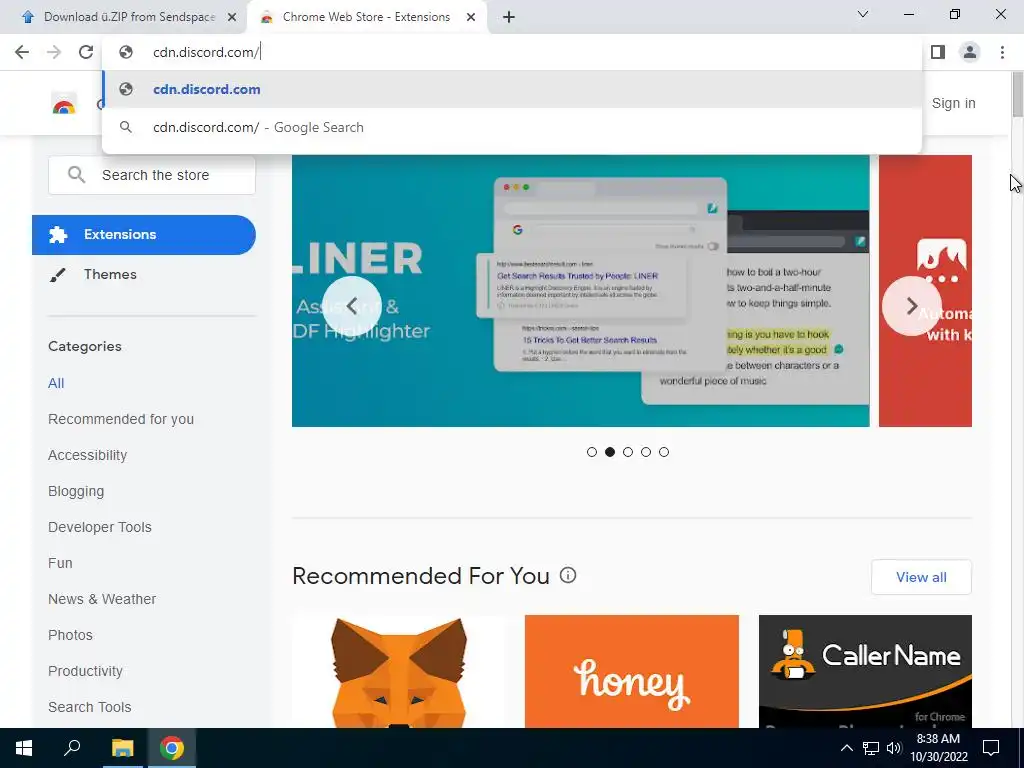Viewport: 1024px width, 768px height.
Task: Open the Chrome profile avatar
Action: click(970, 52)
